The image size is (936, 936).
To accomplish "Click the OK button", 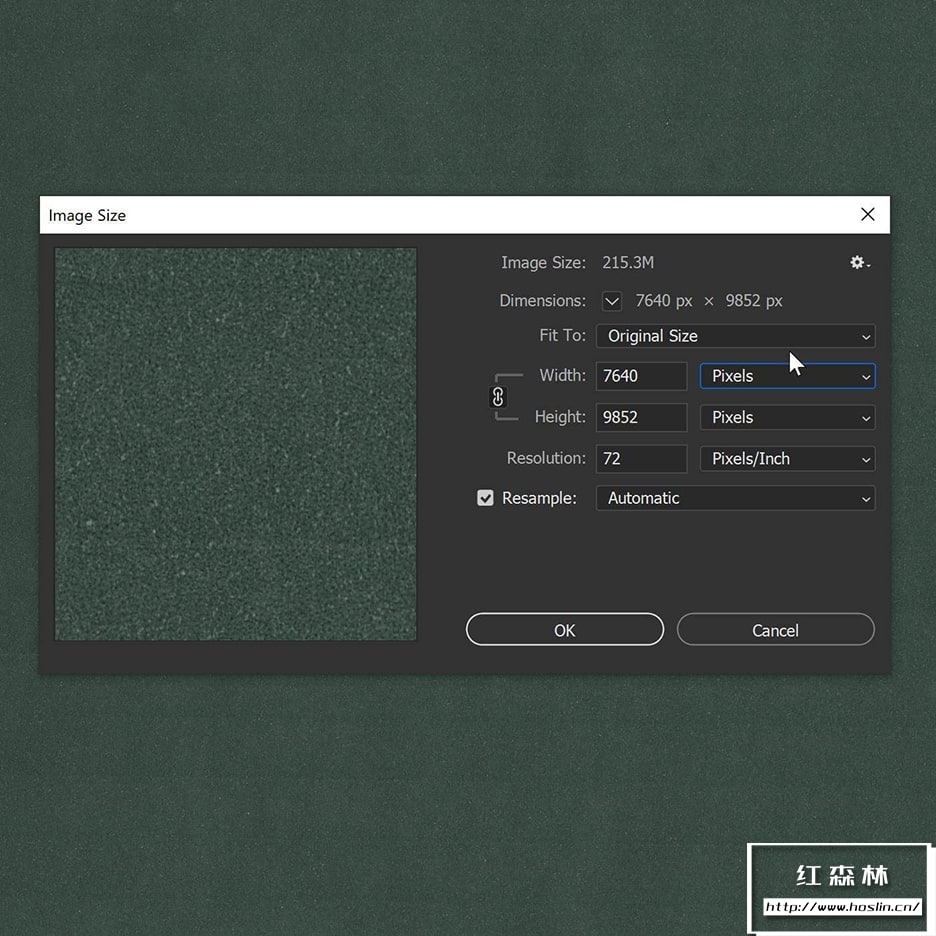I will pyautogui.click(x=565, y=630).
